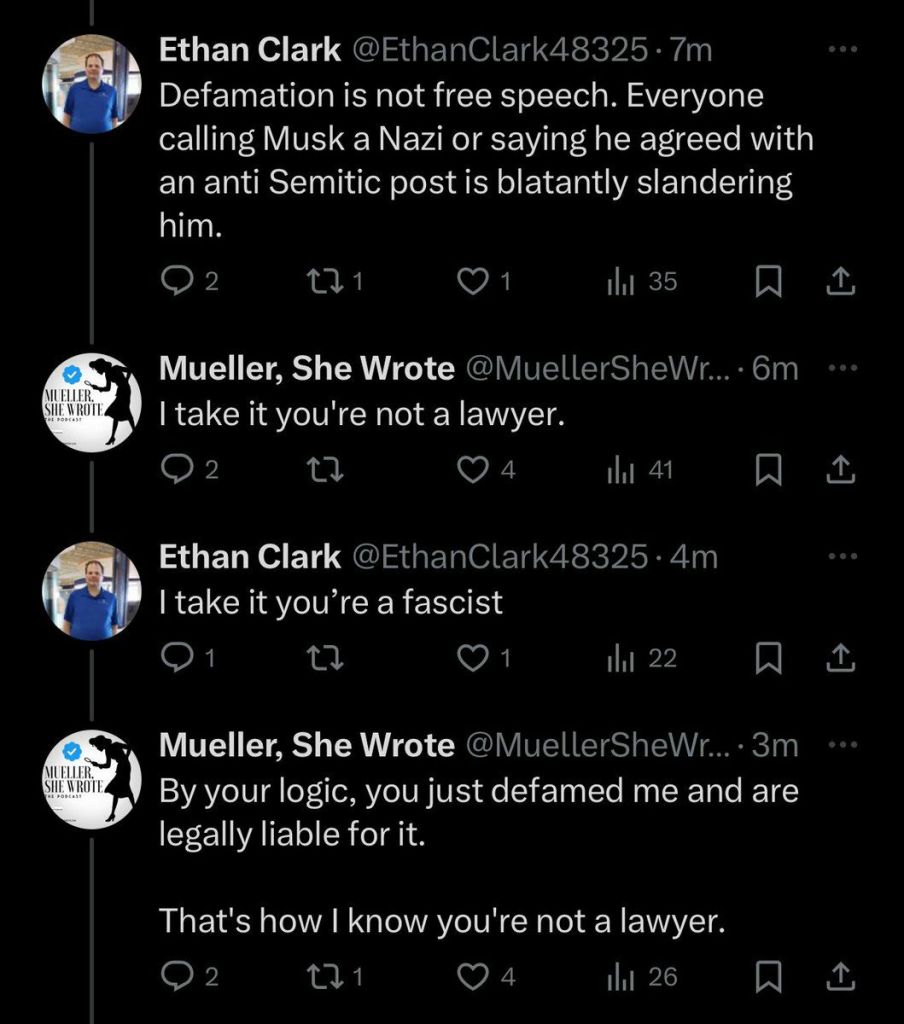Image resolution: width=904 pixels, height=1024 pixels.
Task: Open Mueller, She Wrote profile from 6m tweet
Action: click(307, 369)
